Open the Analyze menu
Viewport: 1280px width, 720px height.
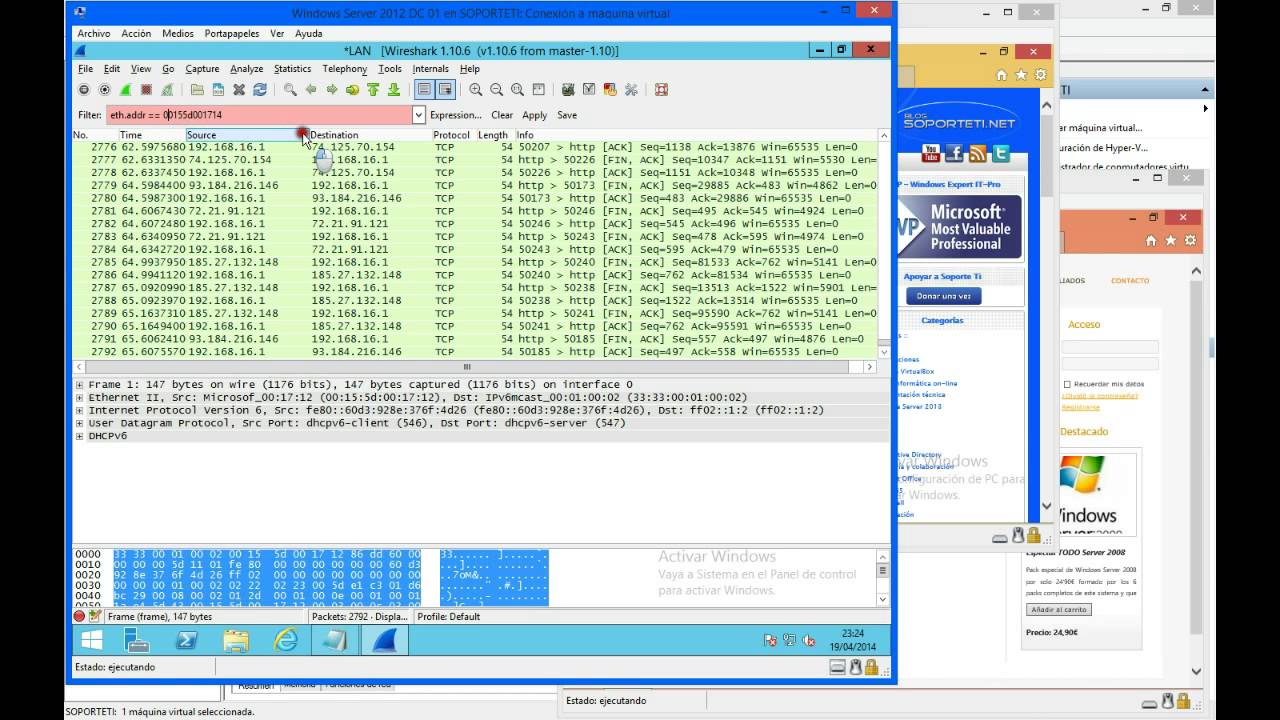coord(246,69)
